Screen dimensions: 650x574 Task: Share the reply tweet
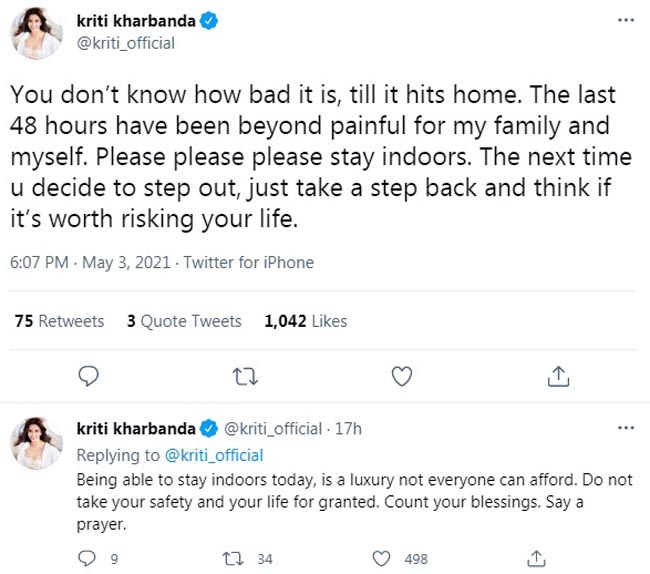[x=537, y=558]
